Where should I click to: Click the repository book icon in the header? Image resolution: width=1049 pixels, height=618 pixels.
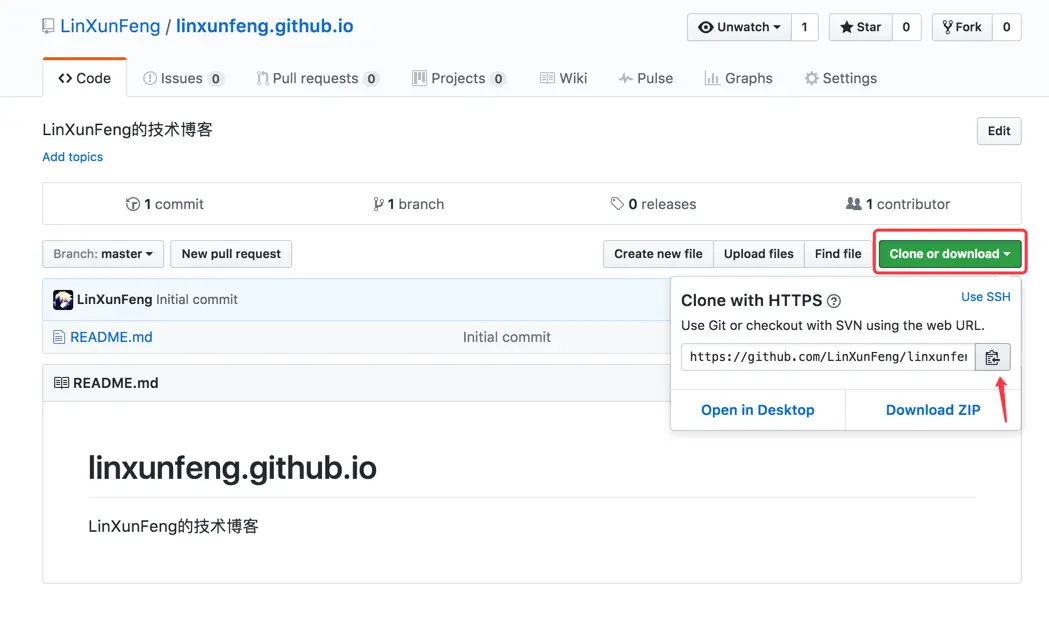click(47, 26)
